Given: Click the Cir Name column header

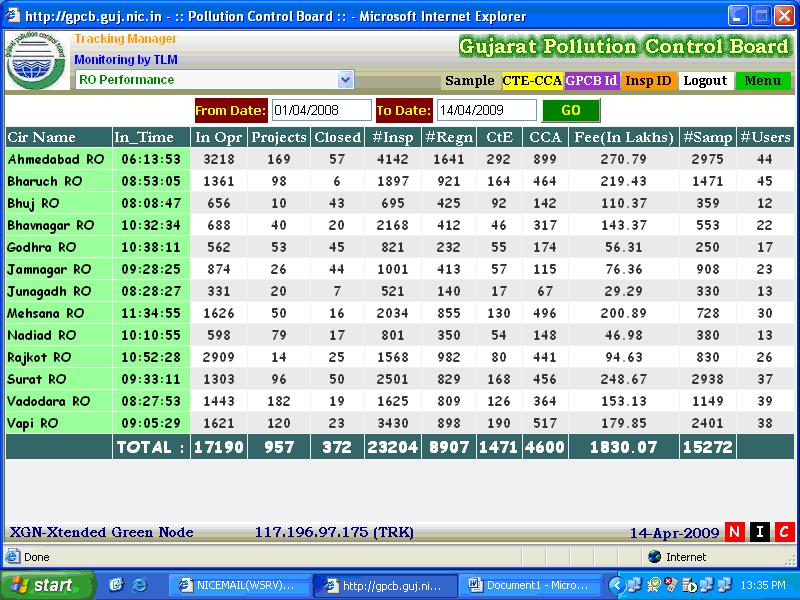Looking at the screenshot, I should pyautogui.click(x=59, y=137).
